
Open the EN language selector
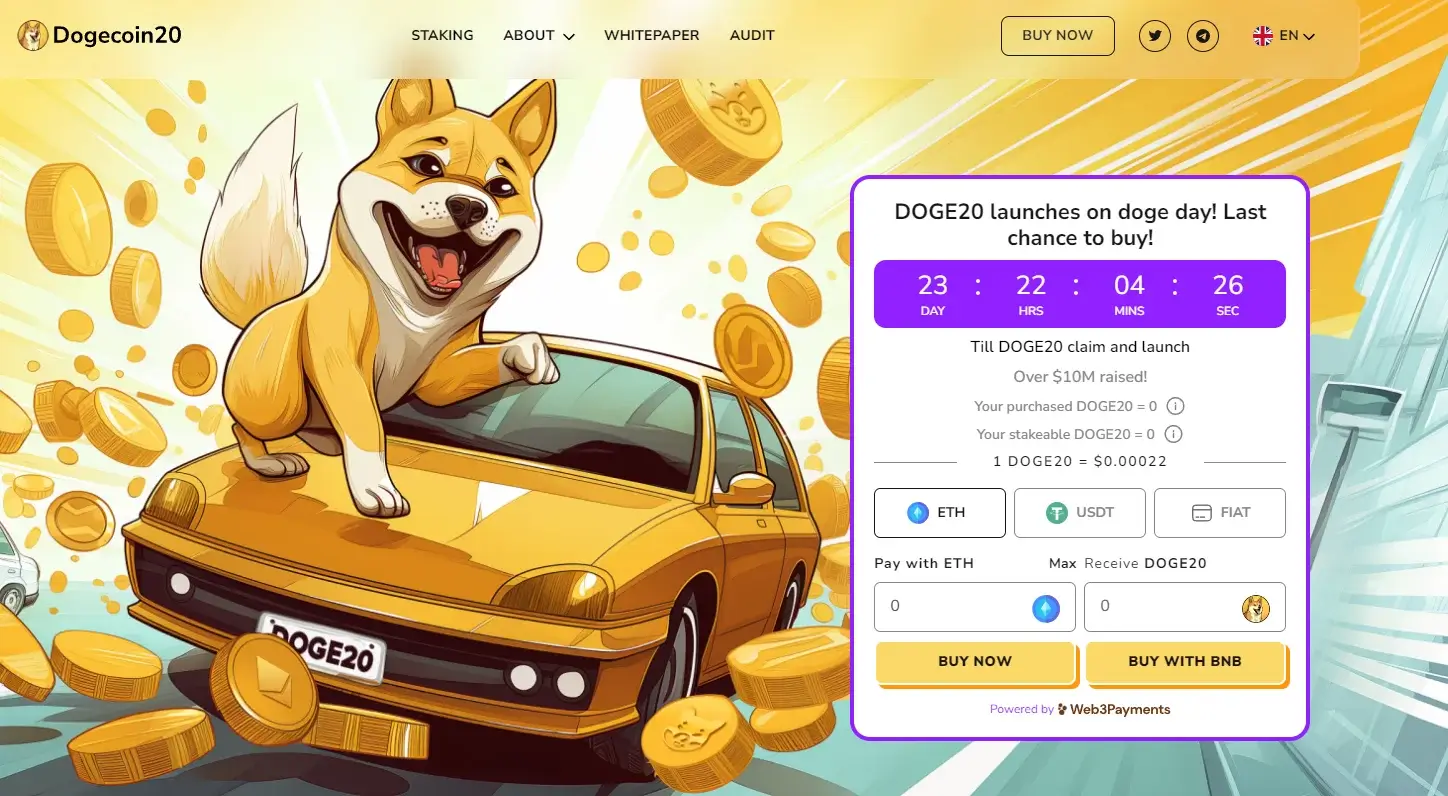tap(1284, 36)
